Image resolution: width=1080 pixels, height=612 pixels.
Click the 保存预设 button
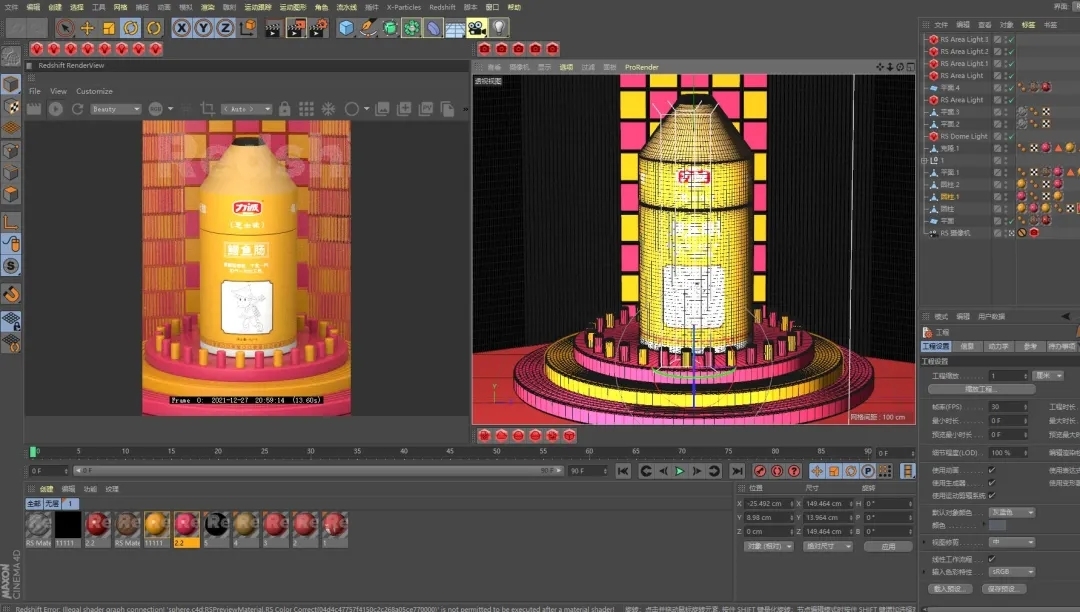(x=1003, y=589)
